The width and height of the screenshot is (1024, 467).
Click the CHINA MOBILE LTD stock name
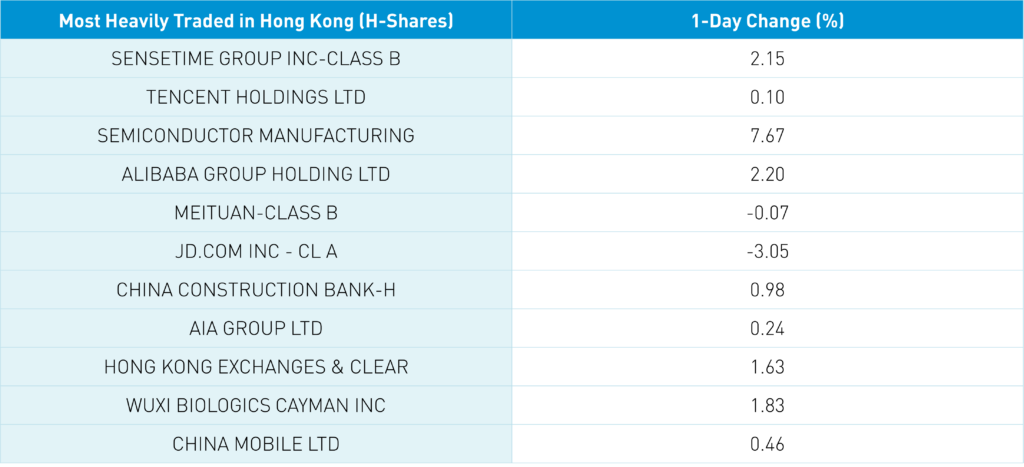(256, 443)
